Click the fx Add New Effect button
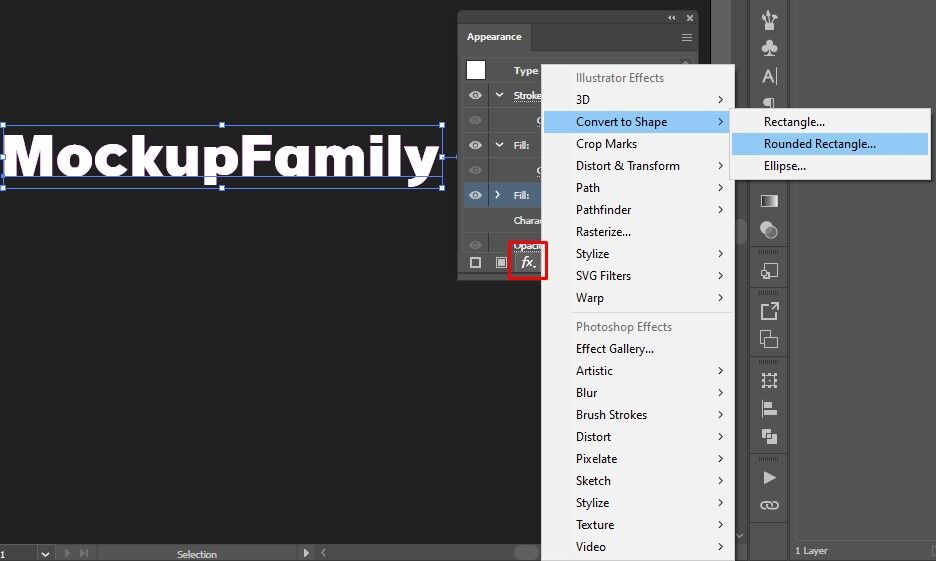 click(x=527, y=262)
